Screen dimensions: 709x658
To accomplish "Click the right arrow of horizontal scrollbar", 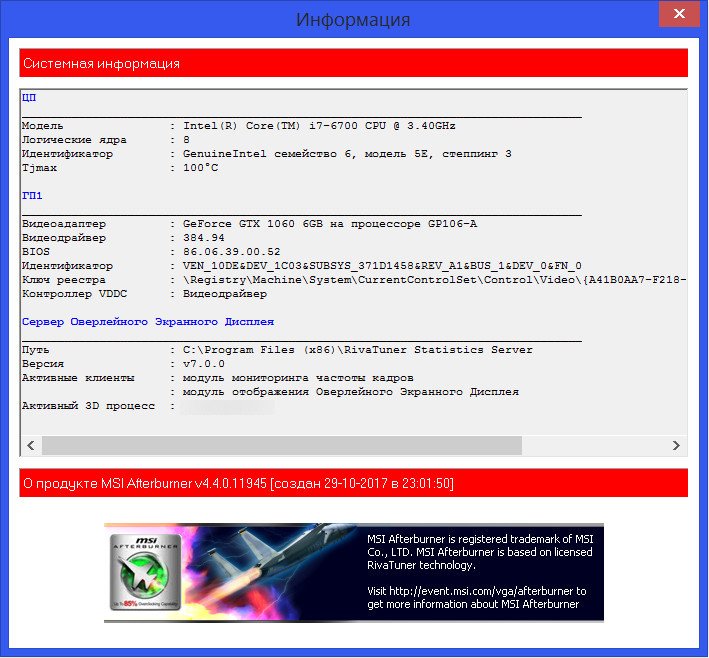I will tap(676, 445).
